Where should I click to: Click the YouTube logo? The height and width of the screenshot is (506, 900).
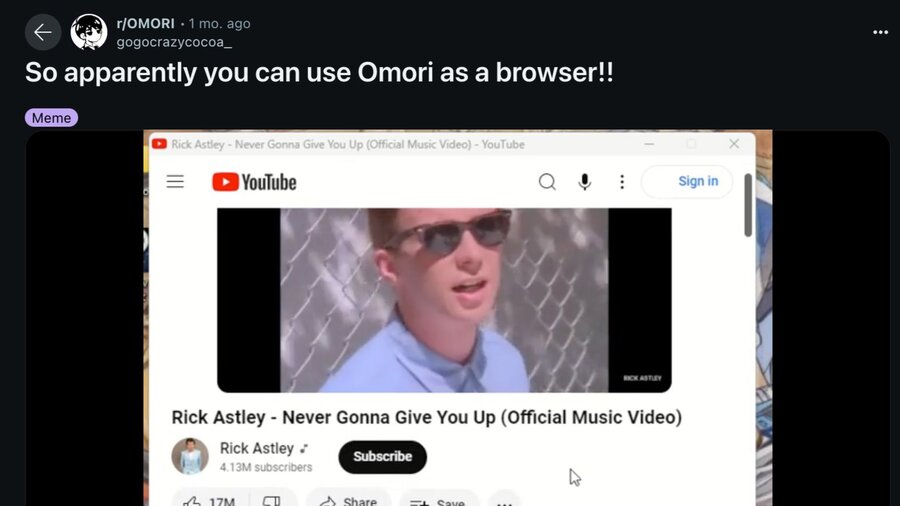point(254,182)
